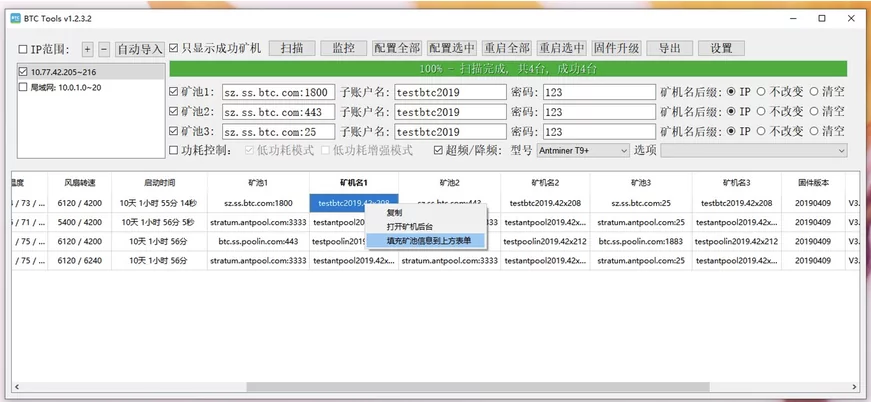Select cell testpoolin2019.42x212 under 矿机名3
Viewport: 871px width, 402px height.
click(737, 242)
